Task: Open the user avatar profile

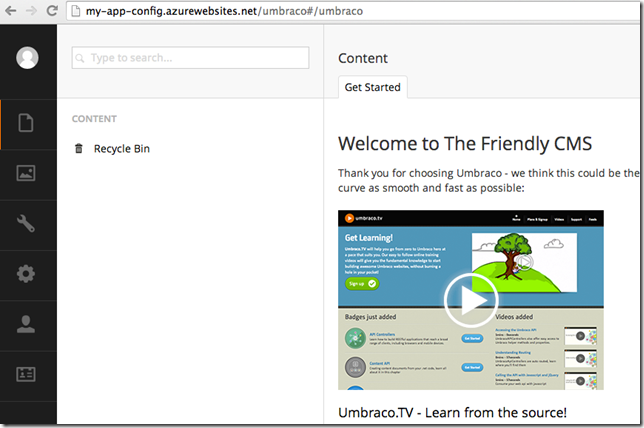Action: pos(28,58)
